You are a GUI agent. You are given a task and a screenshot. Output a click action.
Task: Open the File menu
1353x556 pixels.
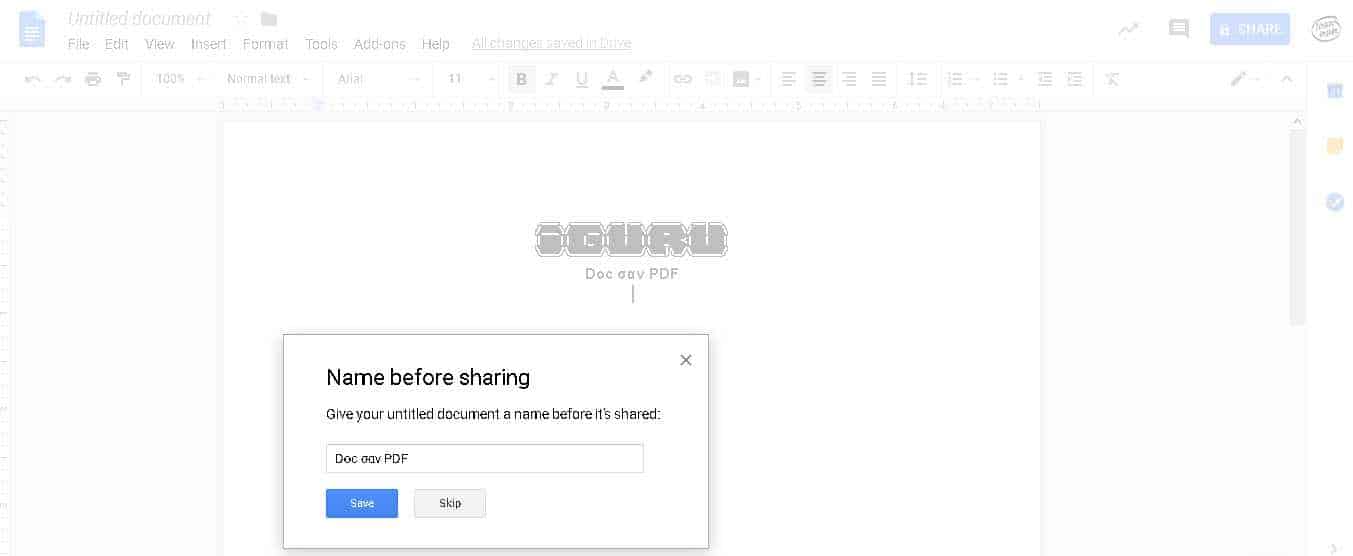tap(78, 44)
